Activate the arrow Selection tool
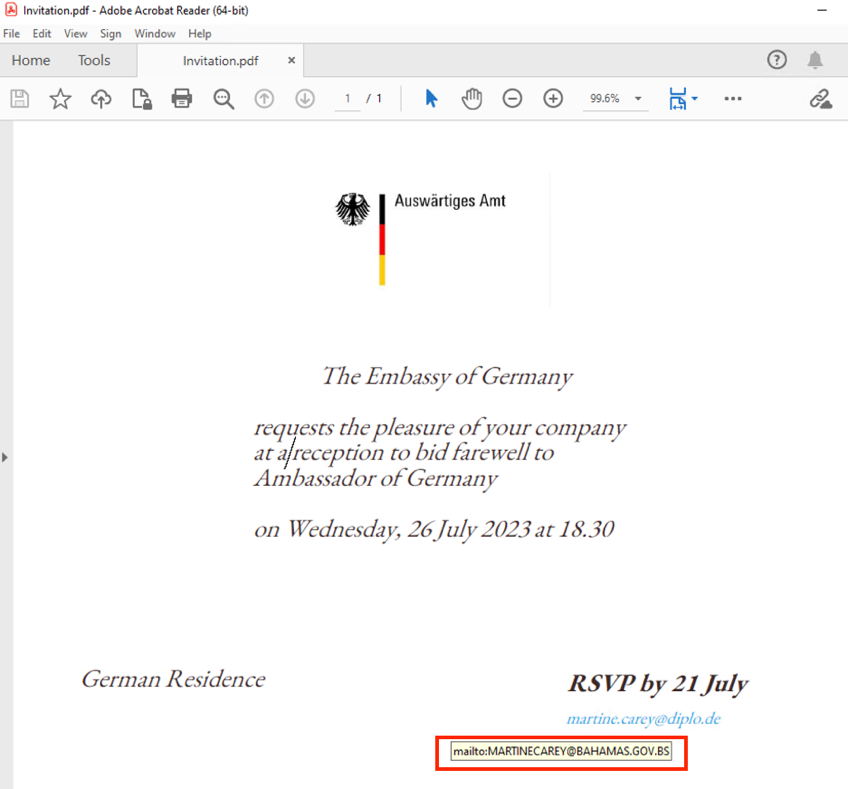This screenshot has height=789, width=848. 431,99
